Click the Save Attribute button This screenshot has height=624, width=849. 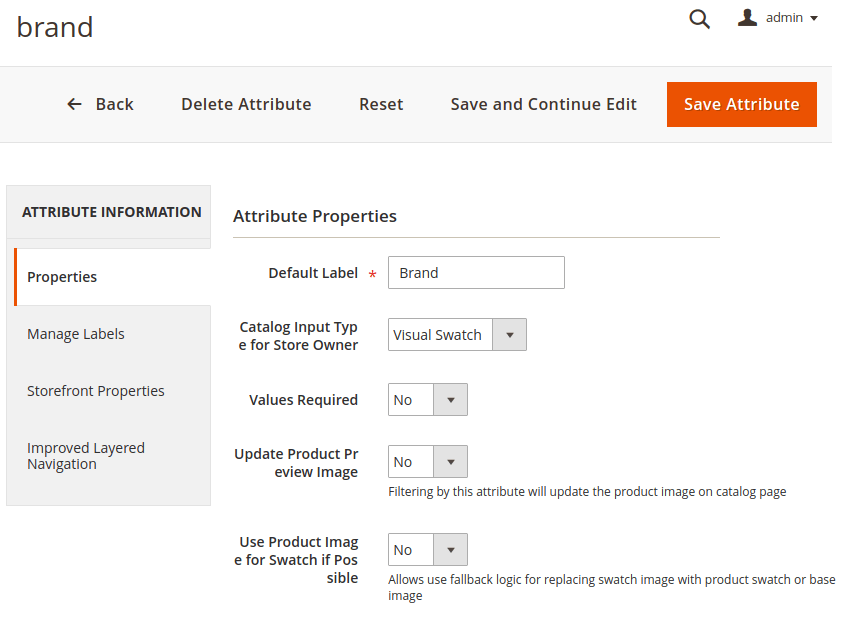[741, 104]
